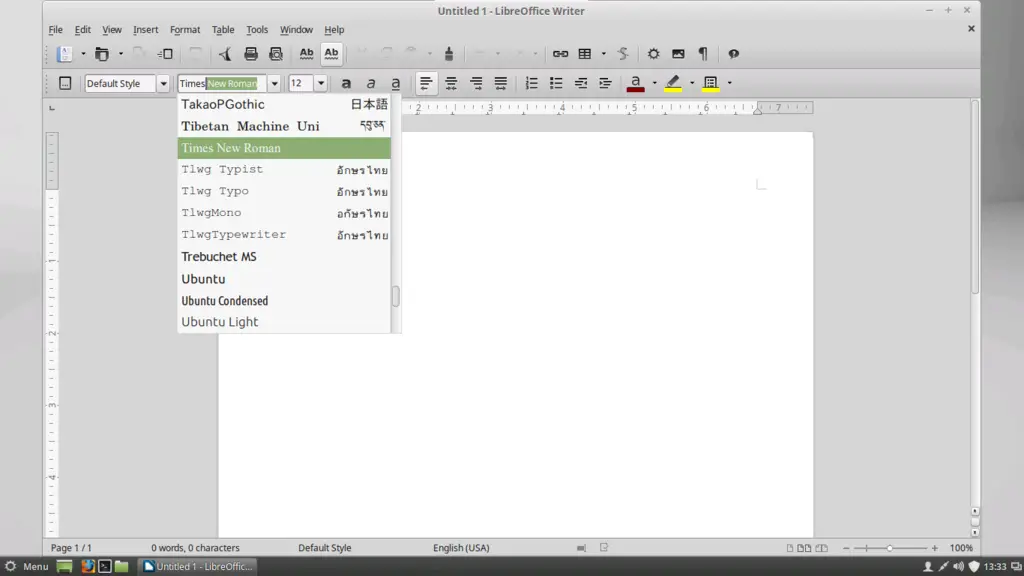Open the table insert dropdown arrow
This screenshot has height=576, width=1024.
click(603, 54)
